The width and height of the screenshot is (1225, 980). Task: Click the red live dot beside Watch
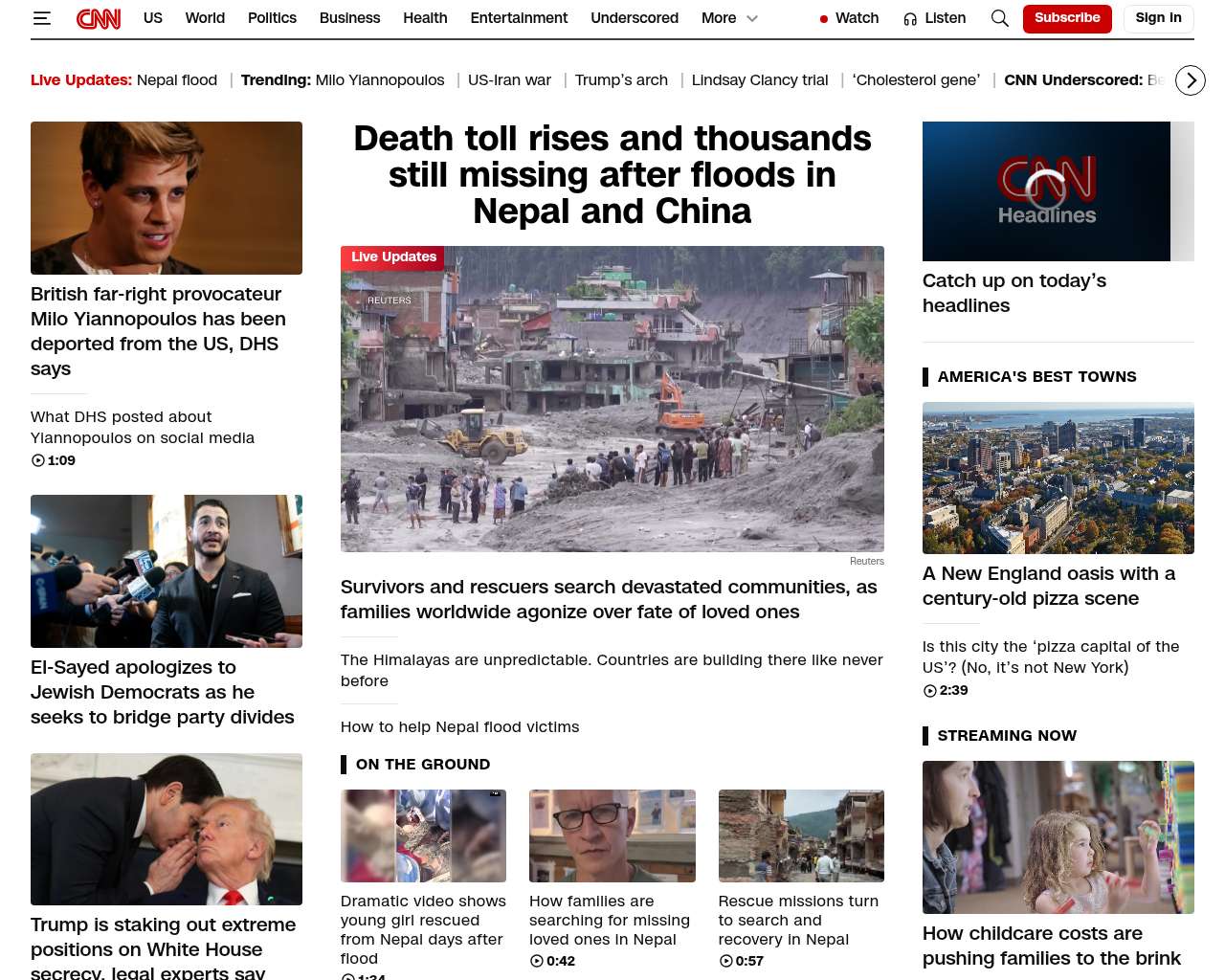coord(824,19)
